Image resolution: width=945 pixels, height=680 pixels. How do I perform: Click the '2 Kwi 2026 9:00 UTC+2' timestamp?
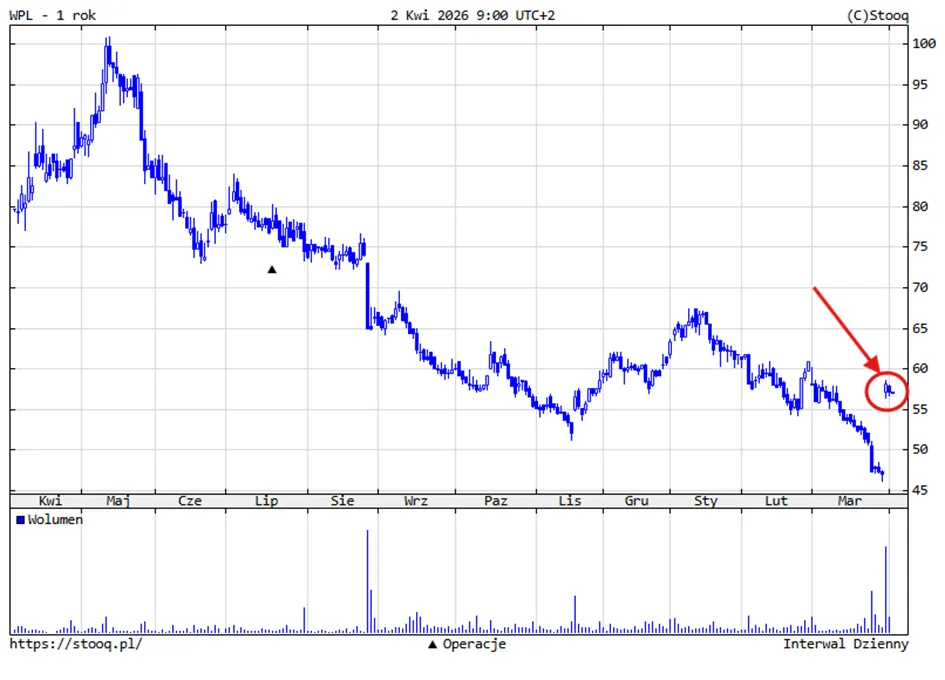472,15
